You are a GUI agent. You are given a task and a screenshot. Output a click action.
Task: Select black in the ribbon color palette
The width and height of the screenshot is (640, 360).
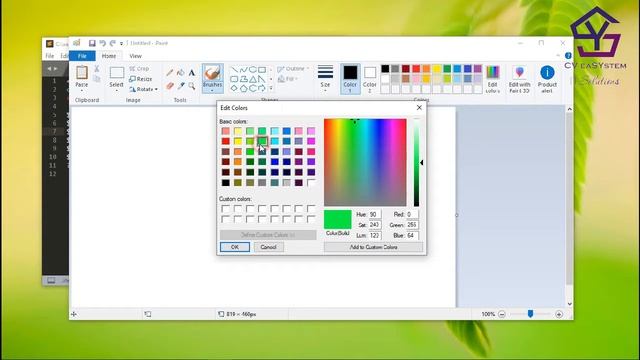[x=385, y=69]
